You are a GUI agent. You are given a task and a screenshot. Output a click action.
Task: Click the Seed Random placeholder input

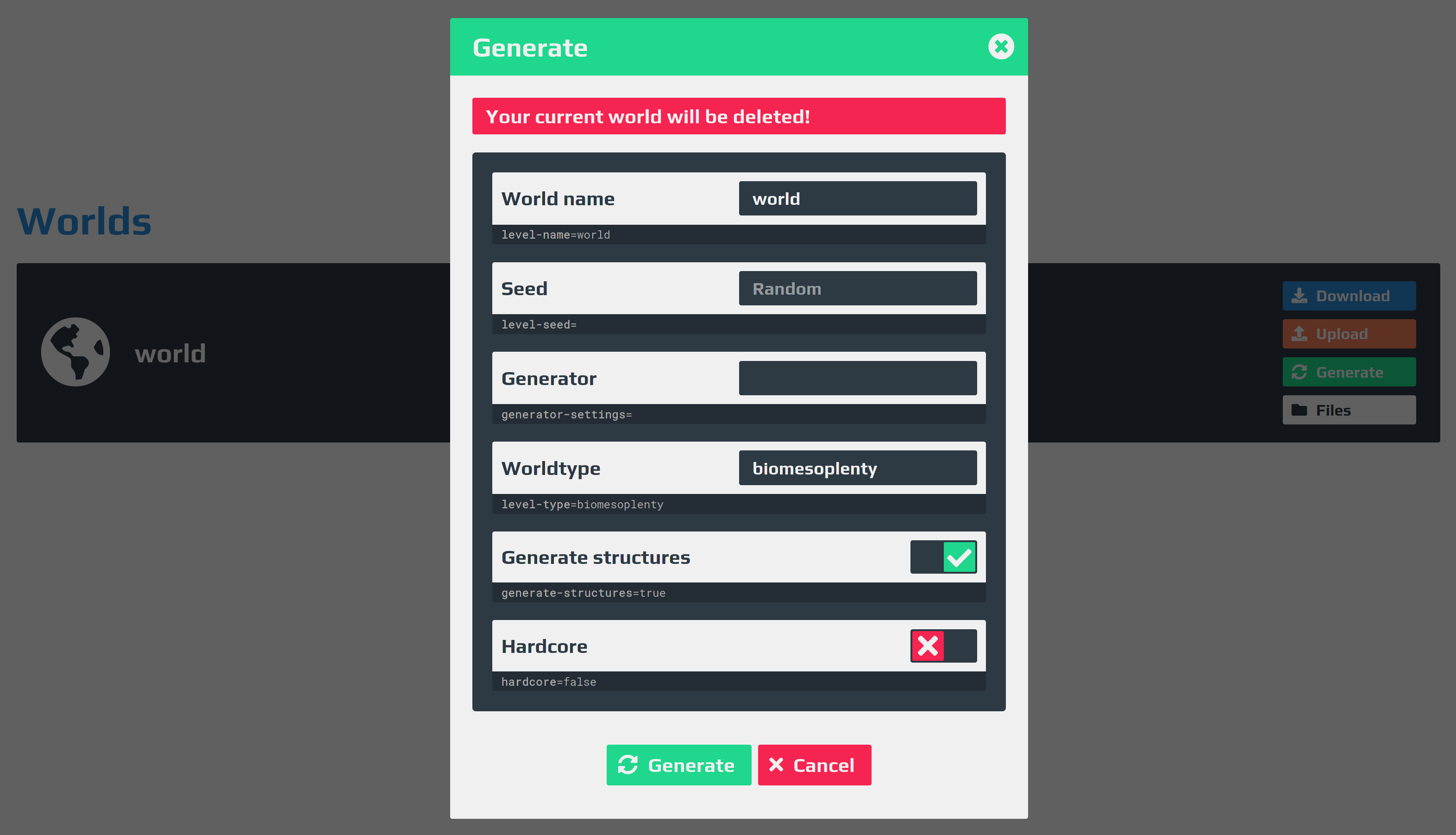coord(857,288)
